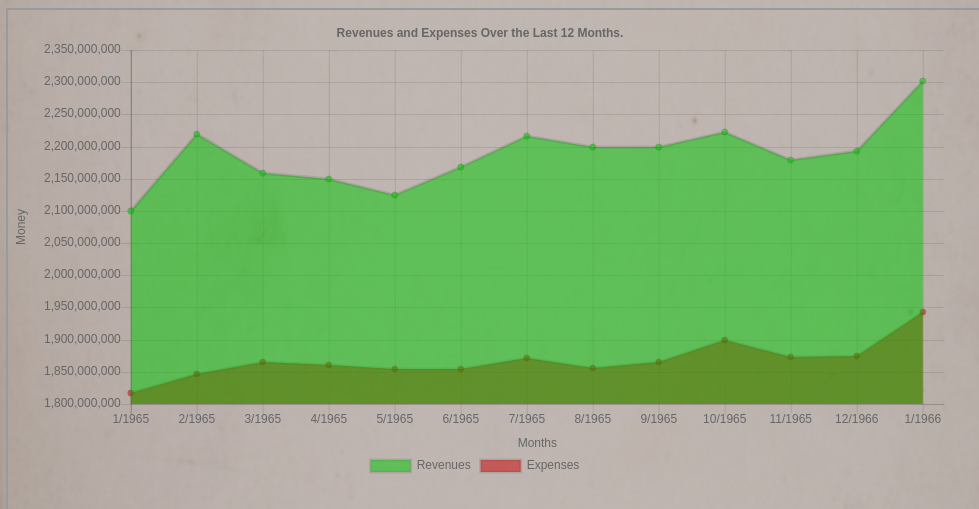Select the Revenues data point for 5/1965

pos(395,195)
